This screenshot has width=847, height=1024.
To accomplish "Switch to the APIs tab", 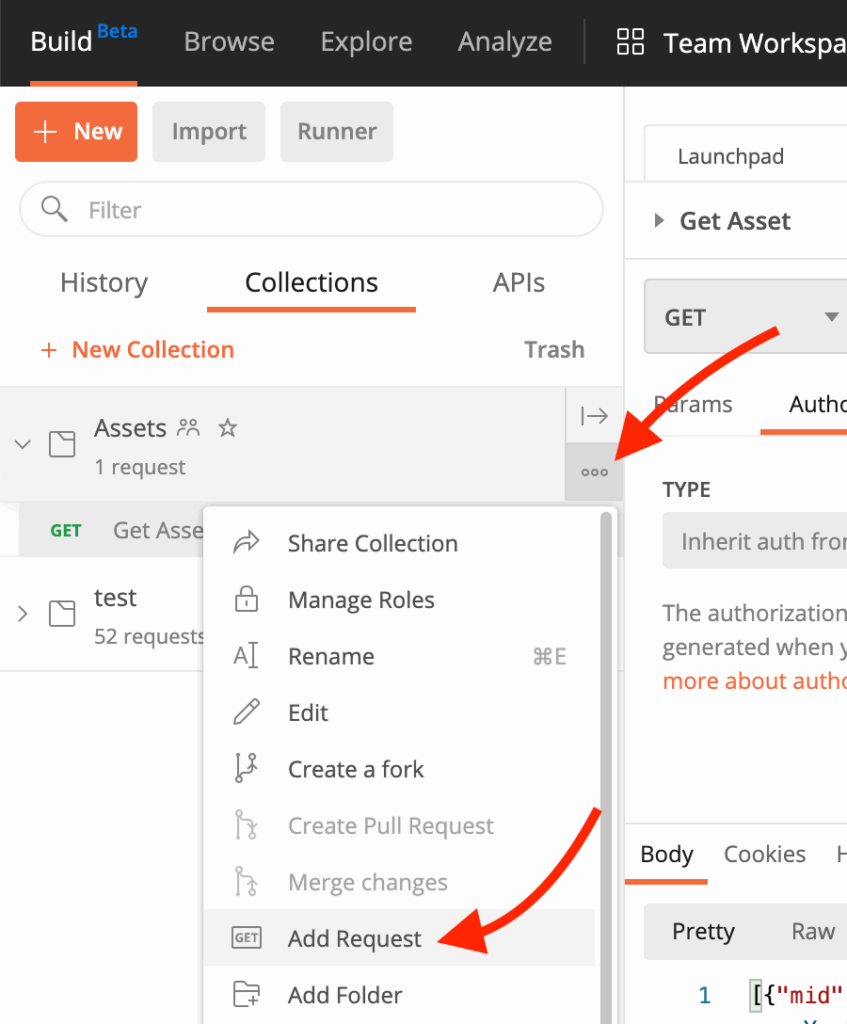I will click(518, 283).
